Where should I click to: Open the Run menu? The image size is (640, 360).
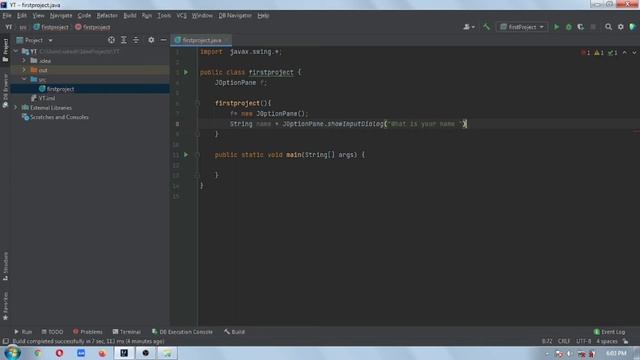pos(147,16)
